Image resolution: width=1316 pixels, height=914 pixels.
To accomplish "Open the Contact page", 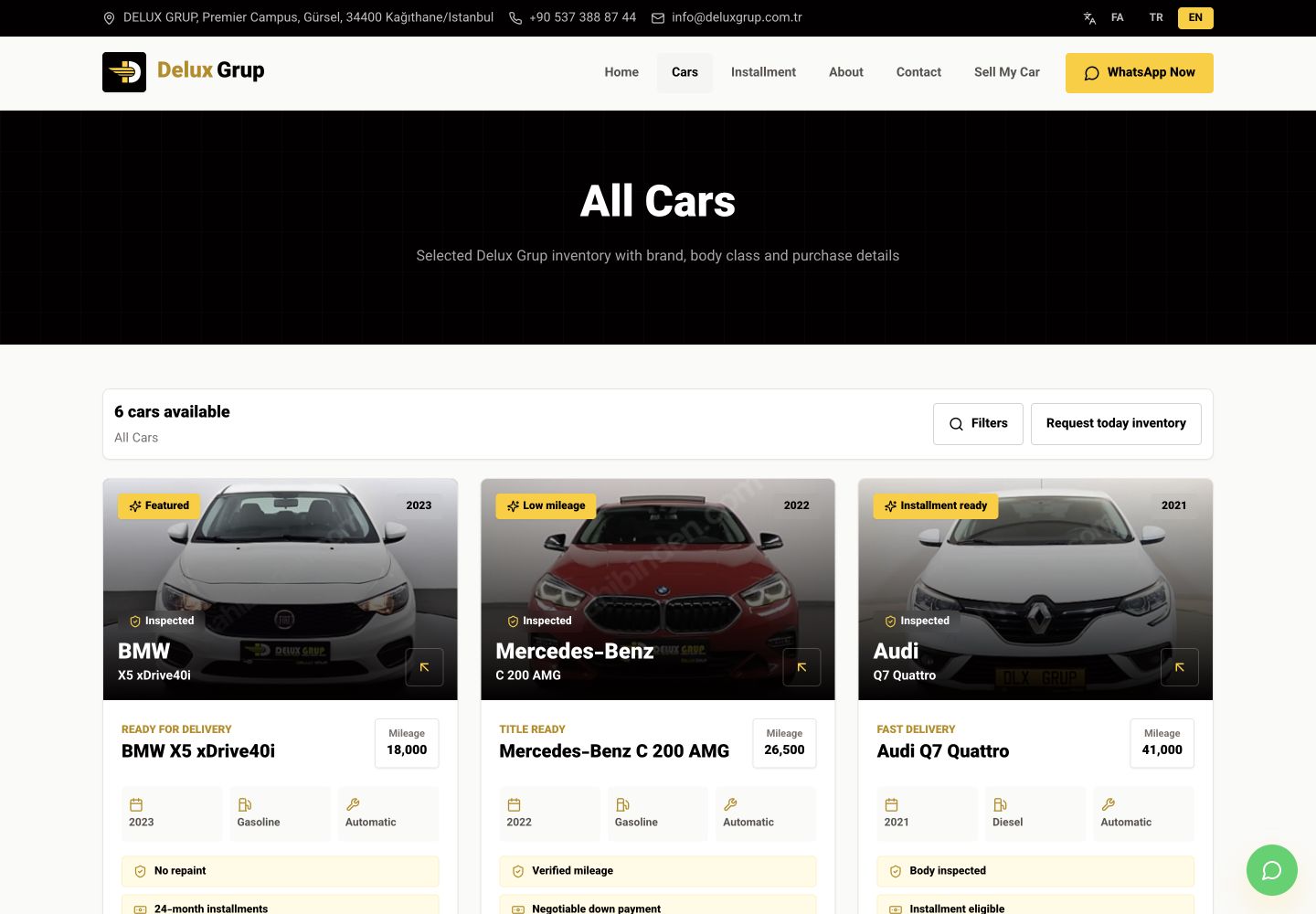I will click(x=918, y=72).
